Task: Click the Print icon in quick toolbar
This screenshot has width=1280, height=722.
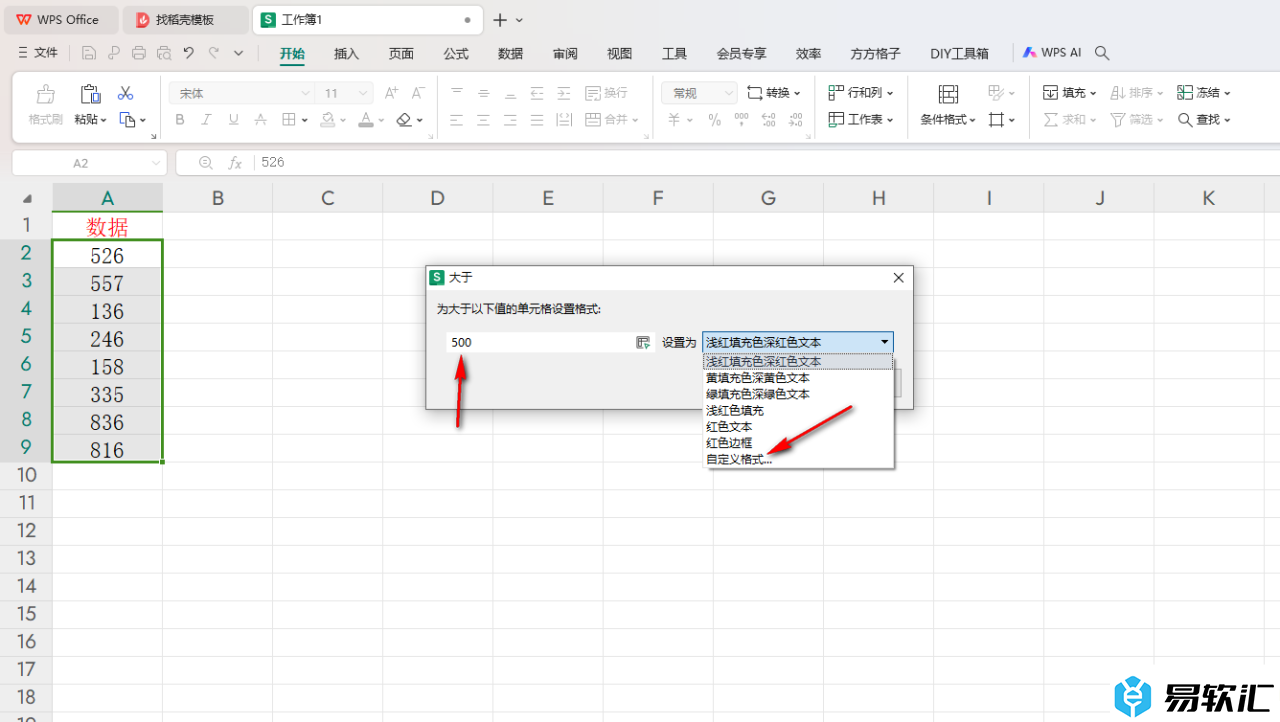Action: [139, 53]
